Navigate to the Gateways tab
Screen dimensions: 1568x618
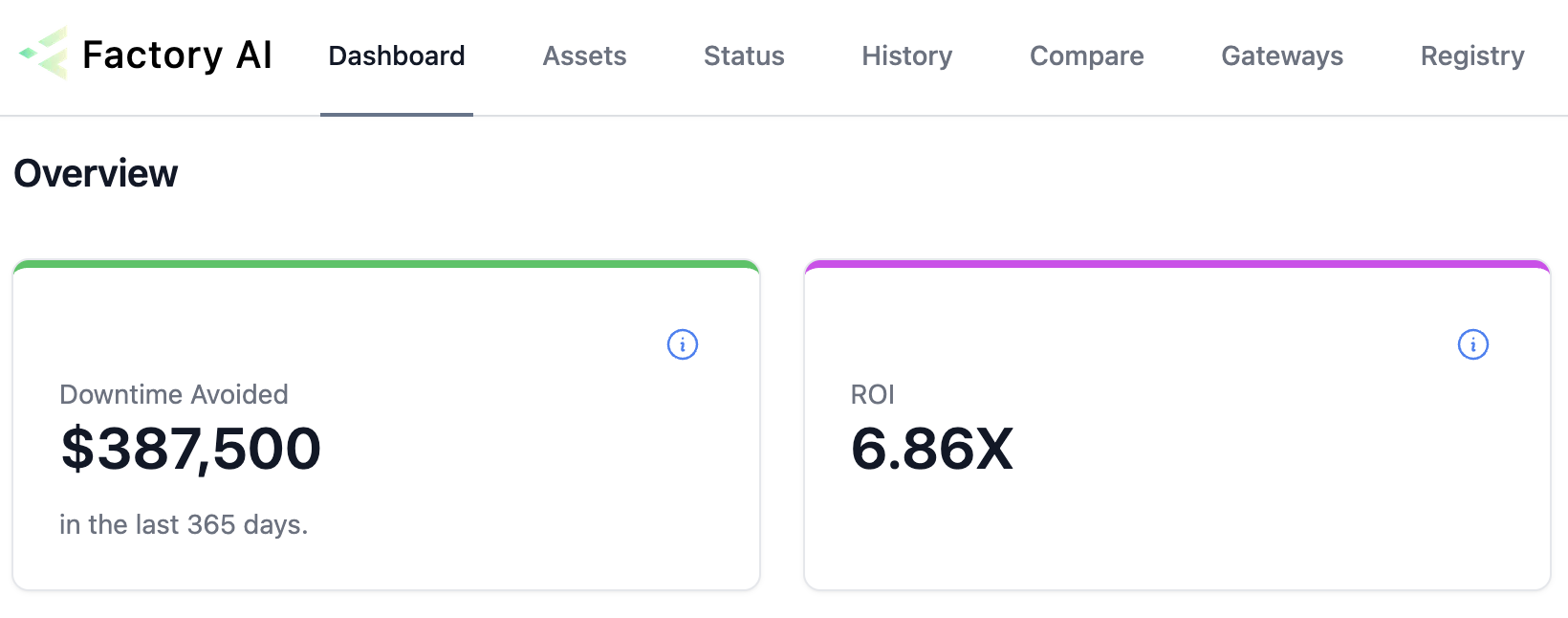pos(1282,55)
